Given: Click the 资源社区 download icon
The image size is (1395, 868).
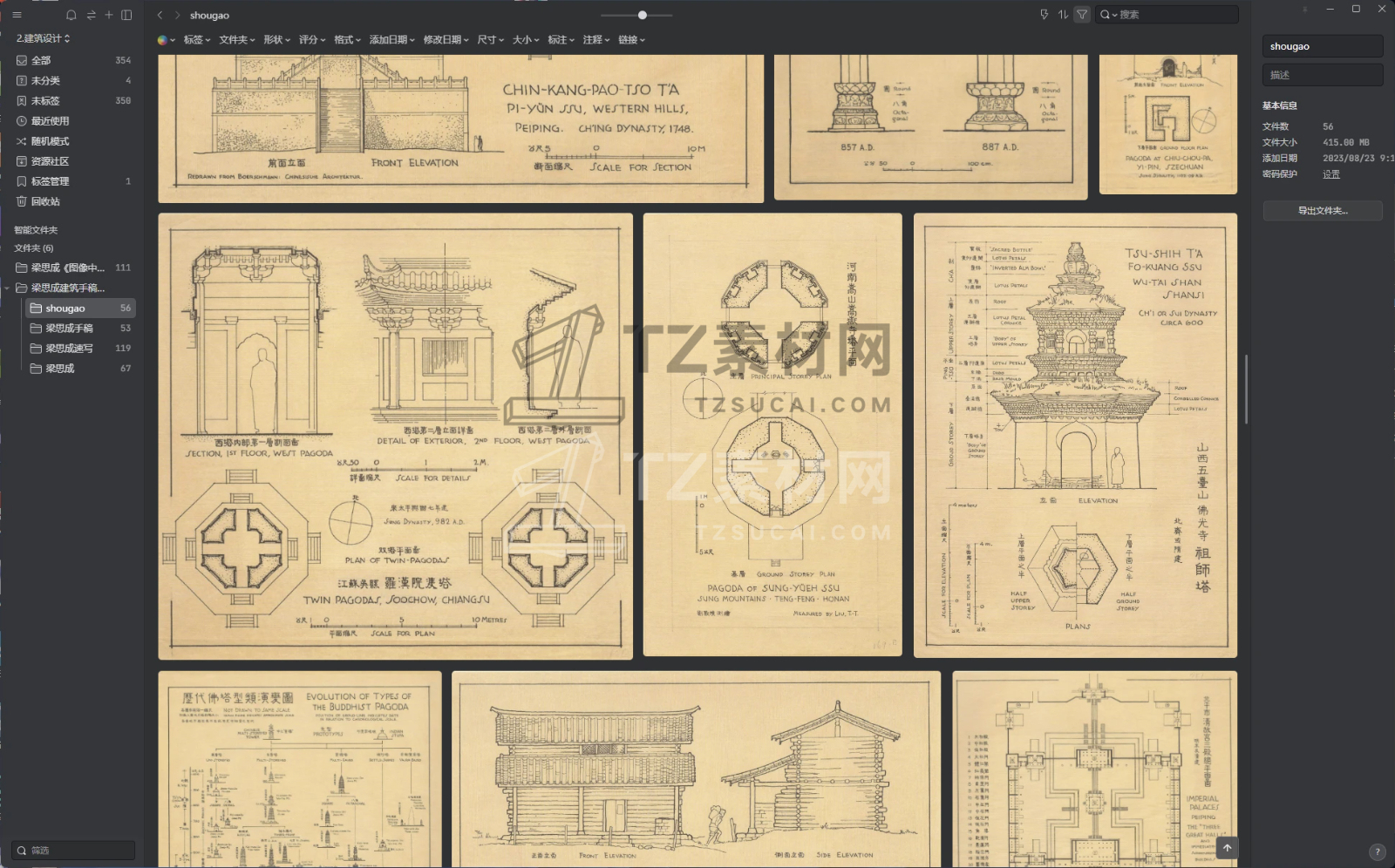Looking at the screenshot, I should (x=22, y=161).
